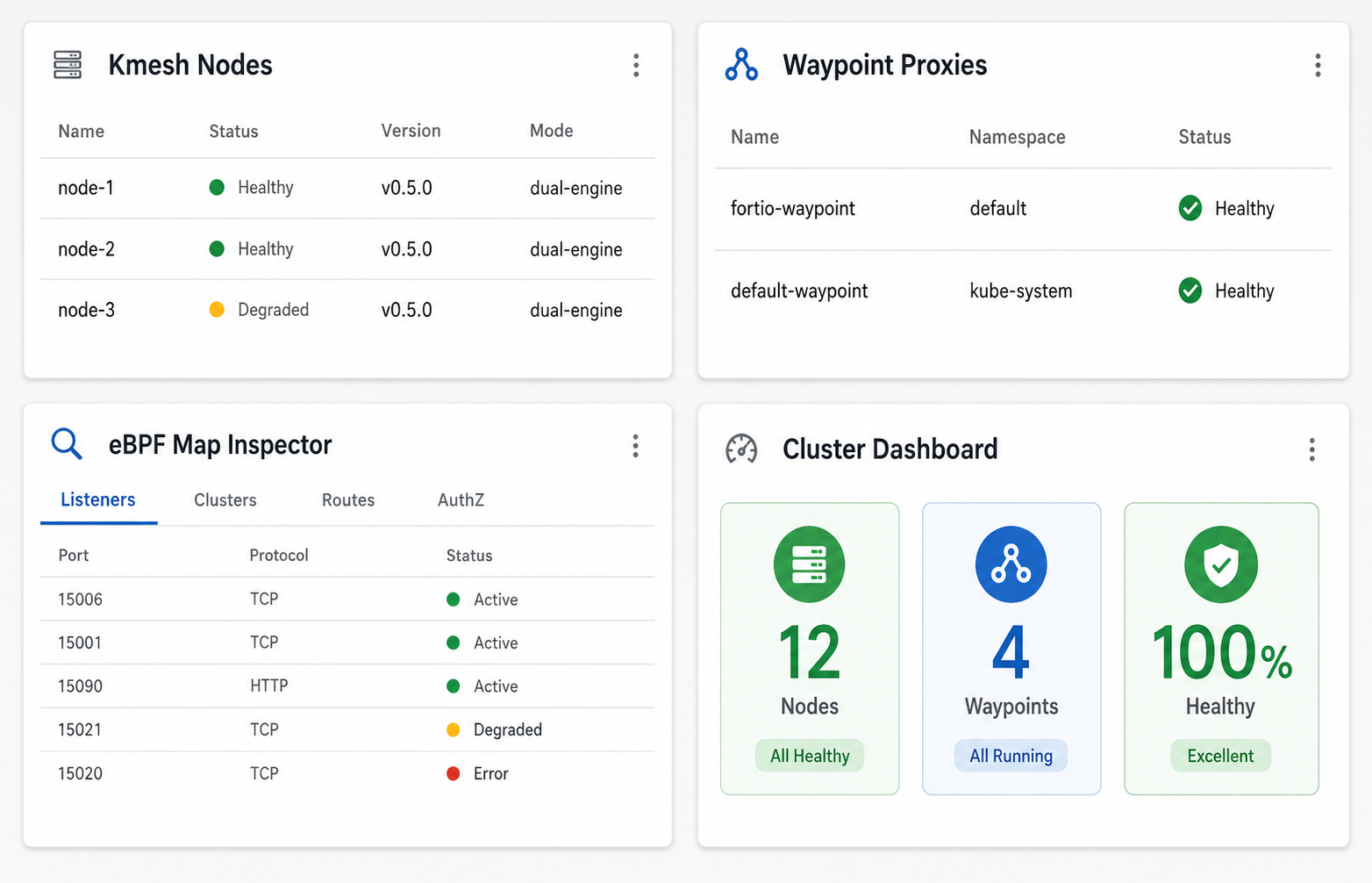Click the Version column header in Kmesh Nodes

[x=411, y=131]
